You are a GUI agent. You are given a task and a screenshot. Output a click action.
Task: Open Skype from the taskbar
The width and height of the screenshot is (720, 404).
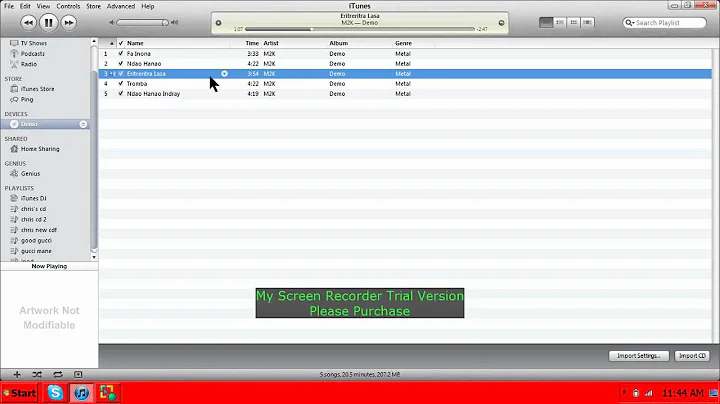pos(55,393)
